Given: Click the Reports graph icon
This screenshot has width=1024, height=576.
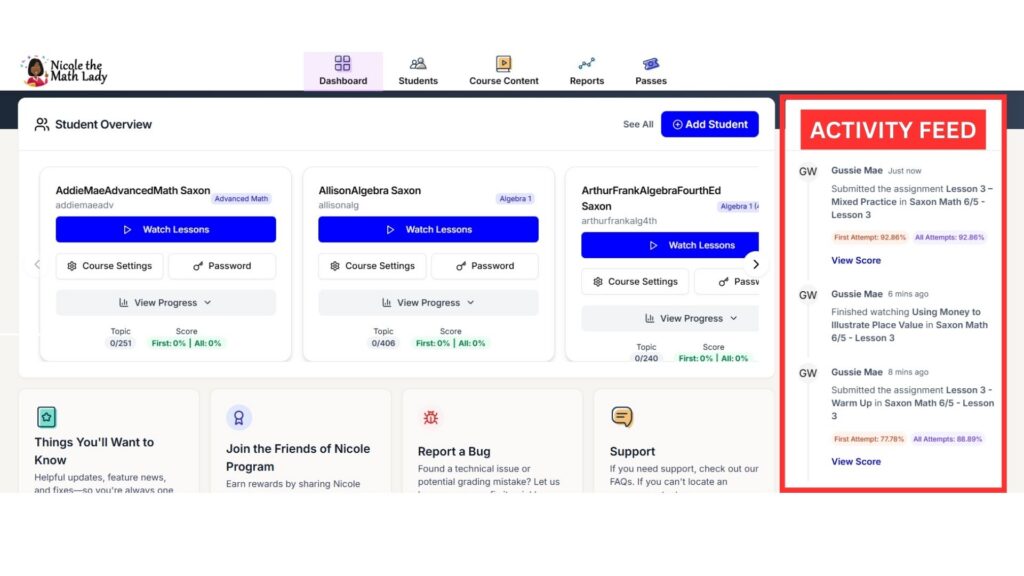Looking at the screenshot, I should pyautogui.click(x=587, y=63).
